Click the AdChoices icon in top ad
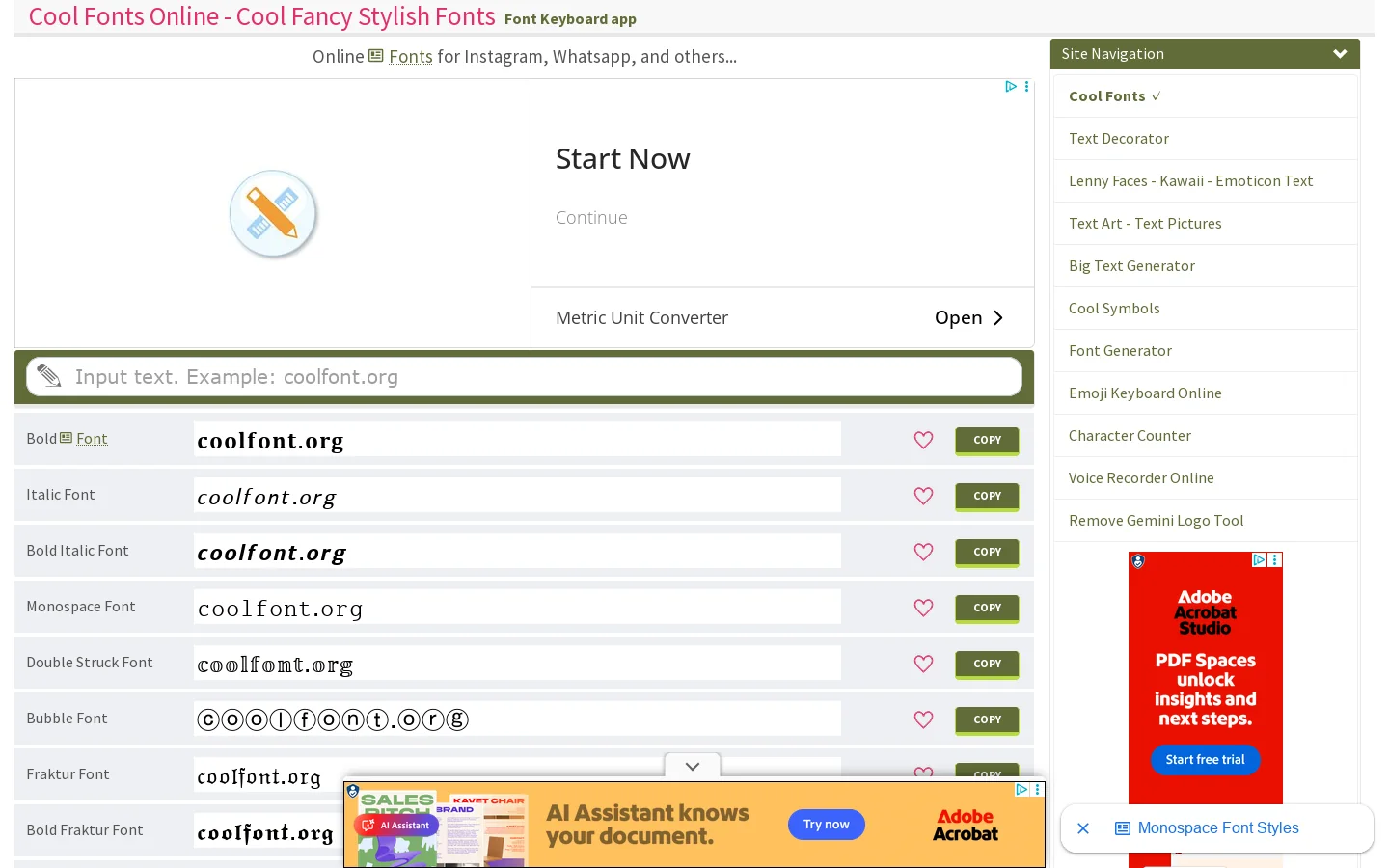This screenshot has height=868, width=1389. point(1011,86)
